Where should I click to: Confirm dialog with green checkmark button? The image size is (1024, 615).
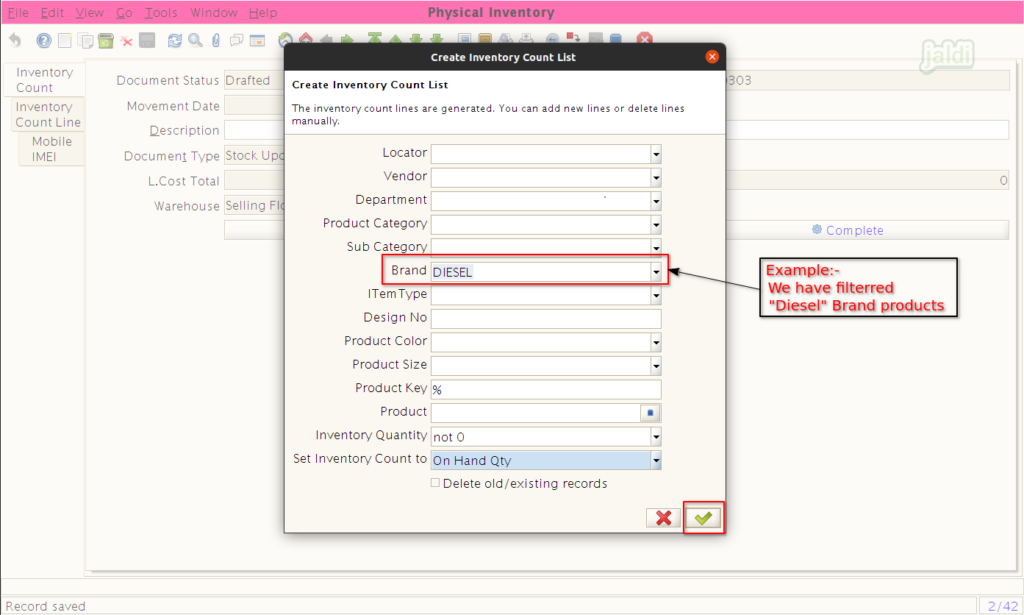[703, 518]
